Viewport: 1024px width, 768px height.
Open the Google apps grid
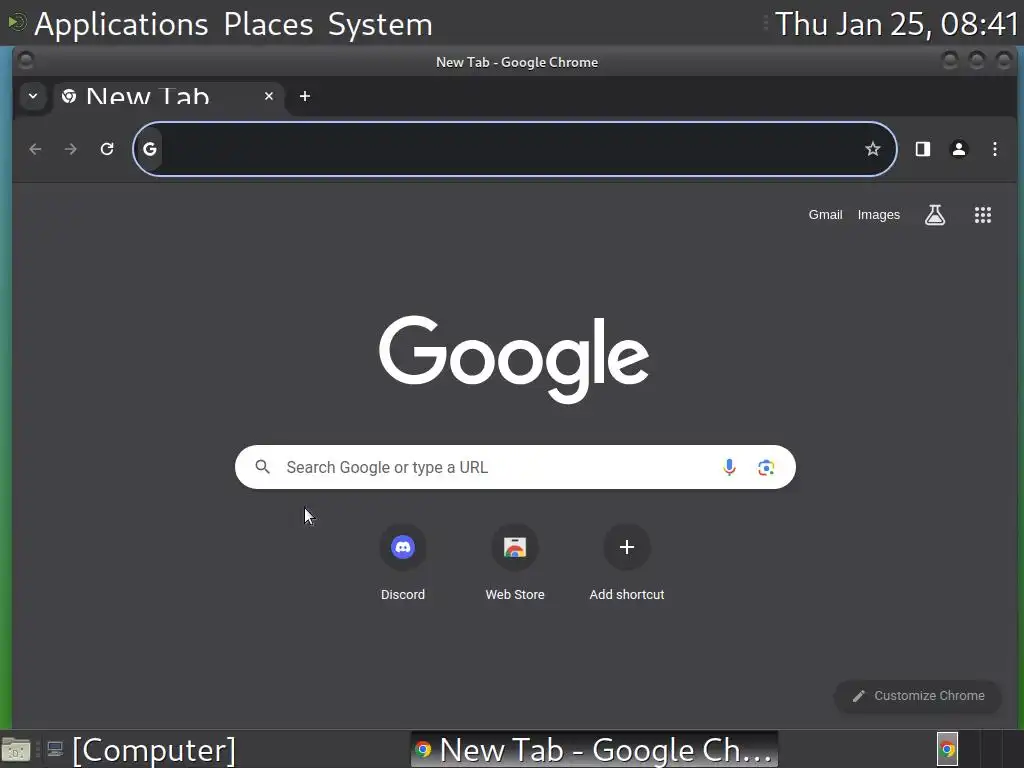click(x=983, y=215)
